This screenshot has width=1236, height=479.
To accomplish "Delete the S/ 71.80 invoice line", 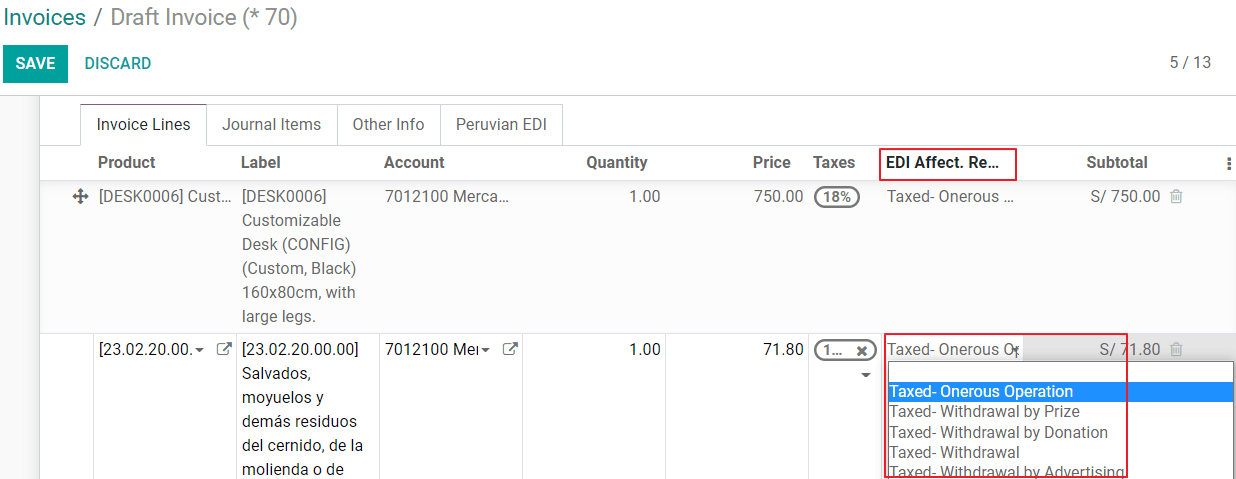I will [1176, 350].
